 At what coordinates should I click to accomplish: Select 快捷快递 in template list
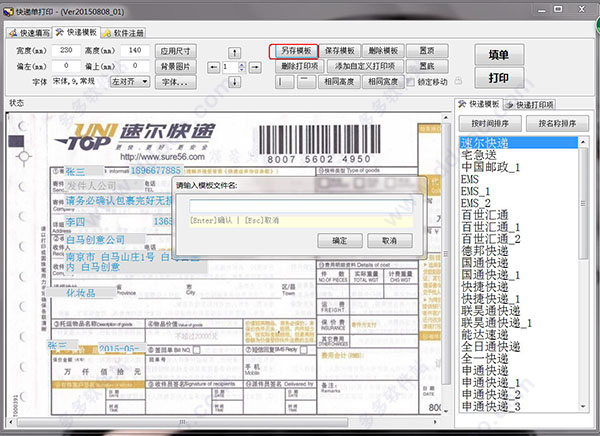518,287
